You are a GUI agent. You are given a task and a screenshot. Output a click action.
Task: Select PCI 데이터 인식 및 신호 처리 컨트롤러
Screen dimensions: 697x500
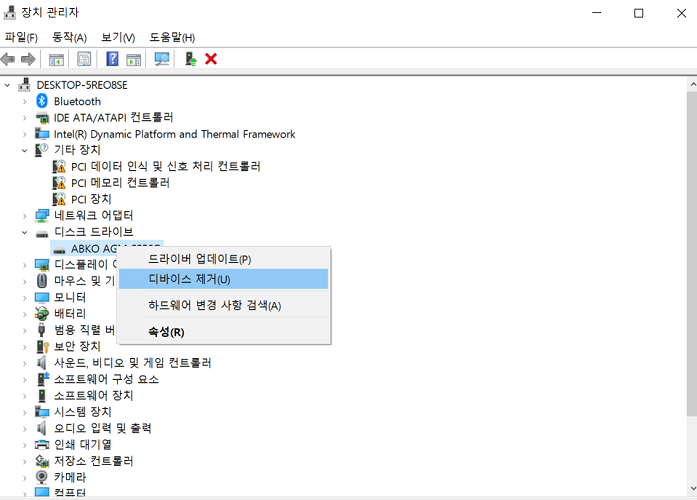pos(165,166)
